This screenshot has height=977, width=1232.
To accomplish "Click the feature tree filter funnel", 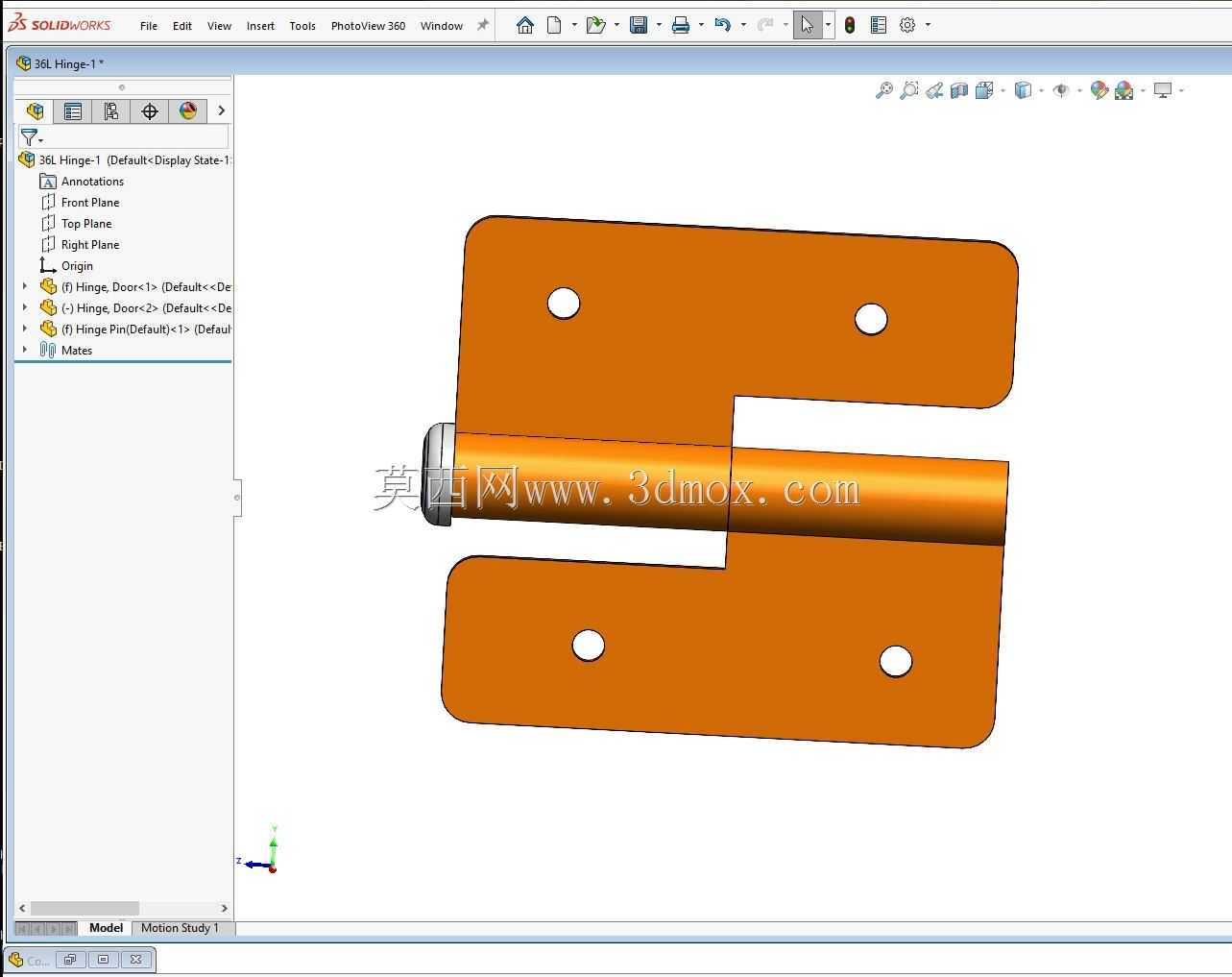I will (x=30, y=137).
